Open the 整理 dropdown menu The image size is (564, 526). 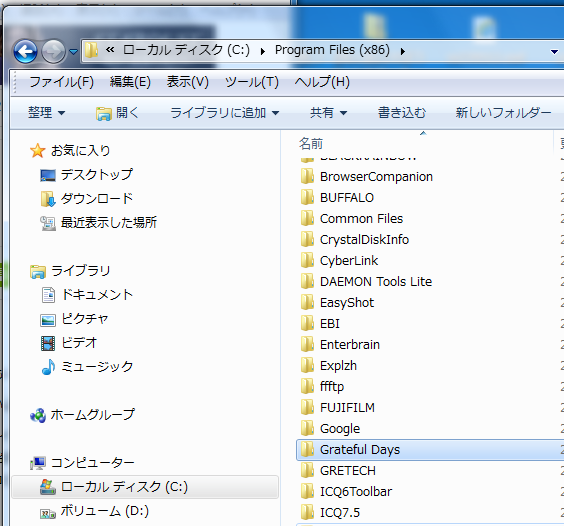click(47, 113)
